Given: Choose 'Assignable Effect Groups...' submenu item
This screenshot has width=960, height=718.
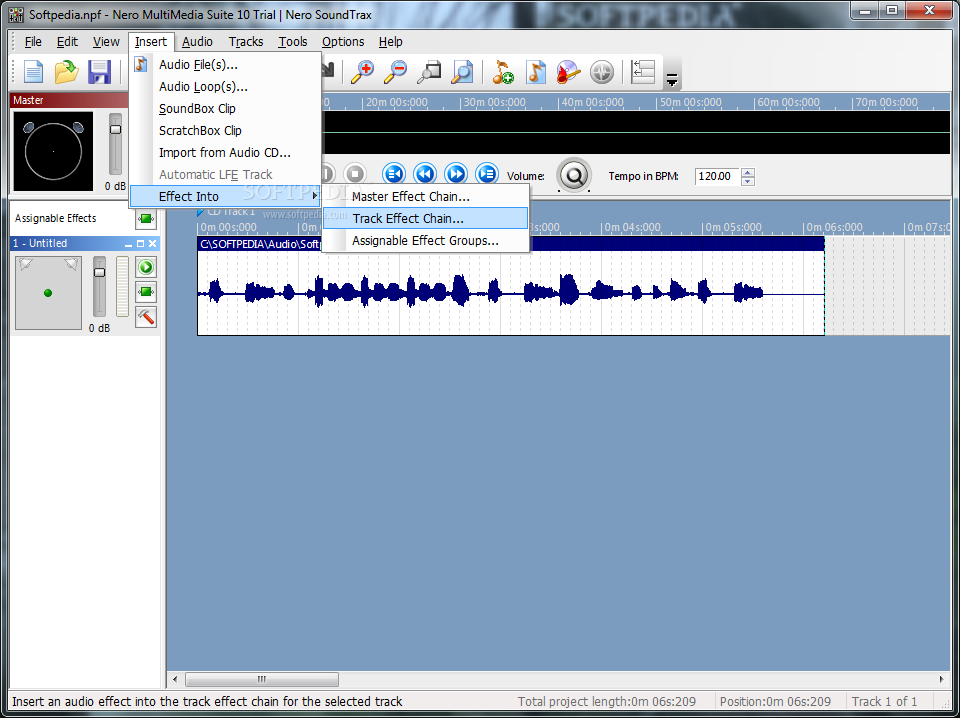Looking at the screenshot, I should point(426,241).
